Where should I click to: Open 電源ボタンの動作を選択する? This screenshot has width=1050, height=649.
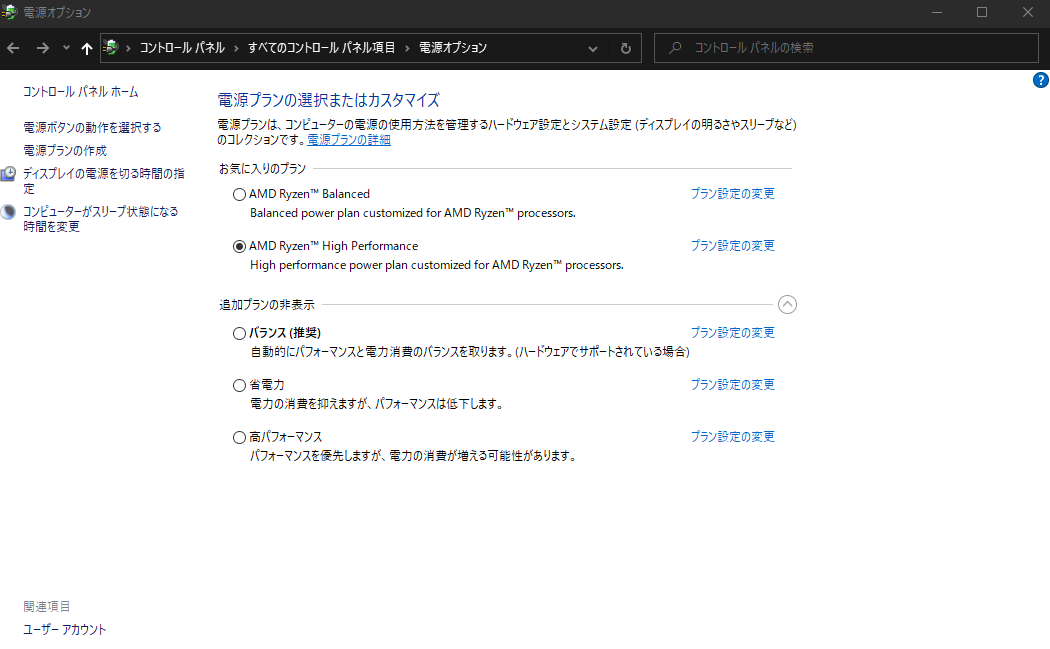[x=92, y=127]
